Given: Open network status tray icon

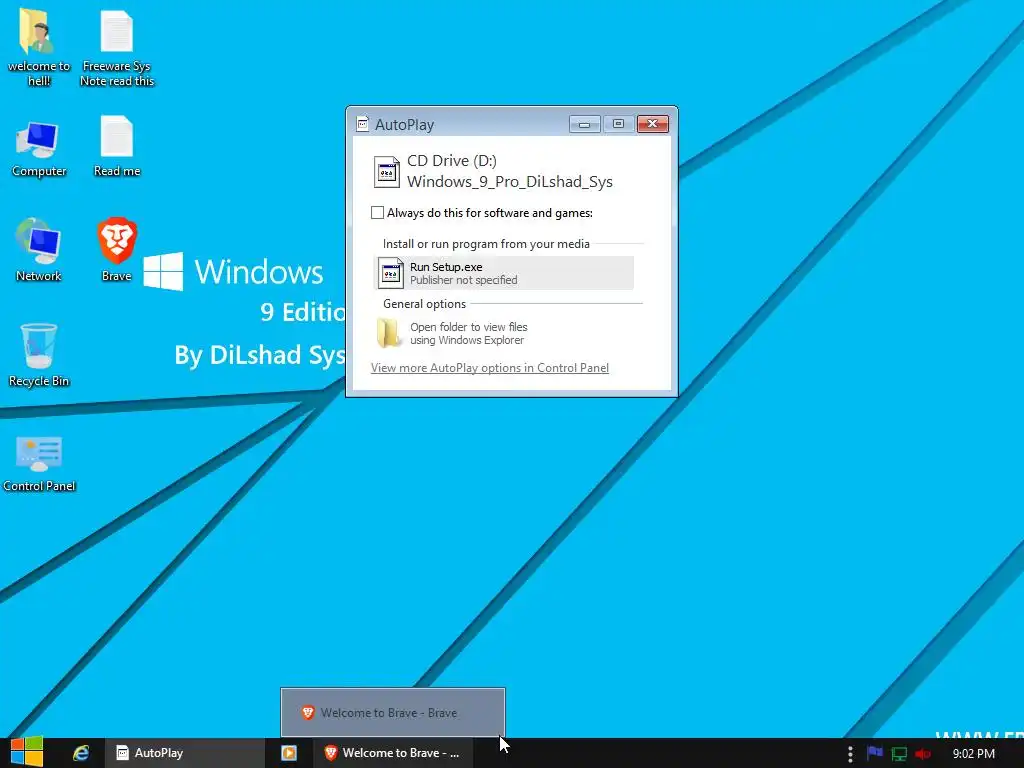Looking at the screenshot, I should (x=899, y=754).
